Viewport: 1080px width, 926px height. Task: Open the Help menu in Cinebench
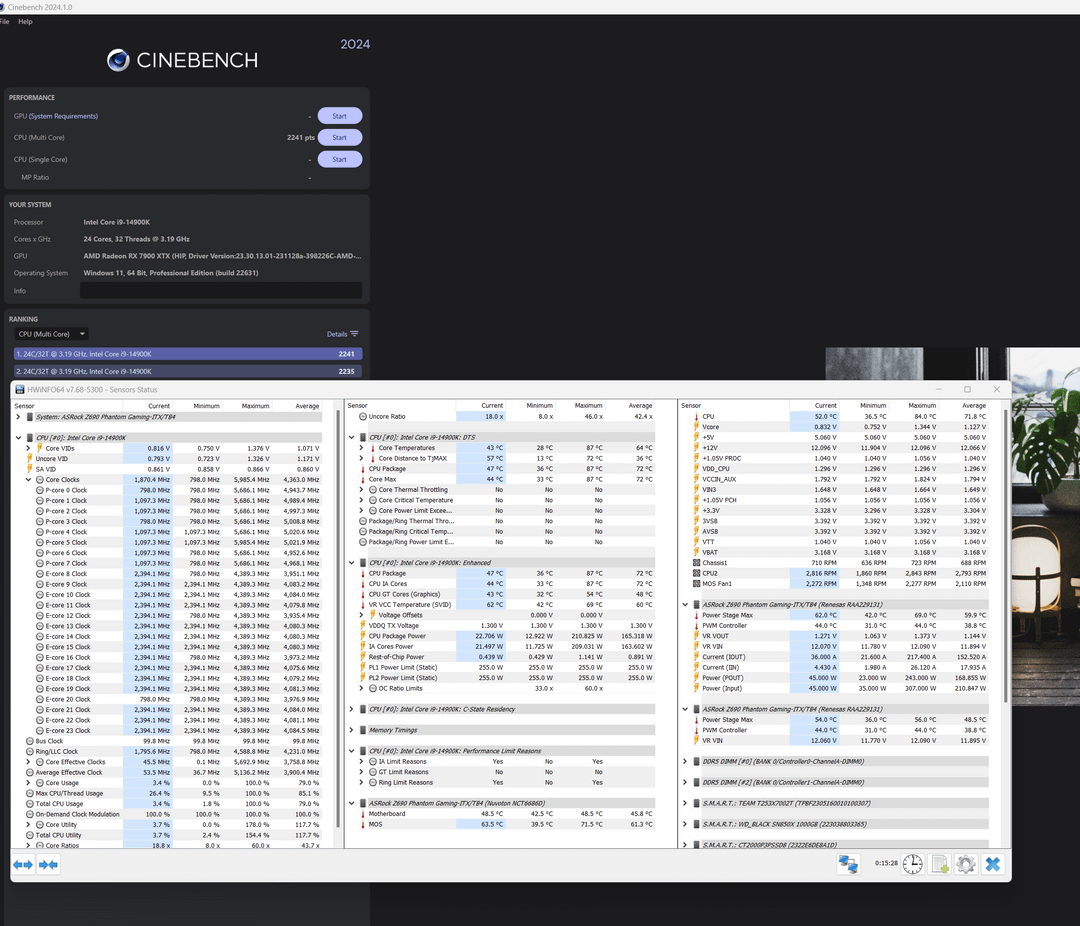click(x=25, y=21)
